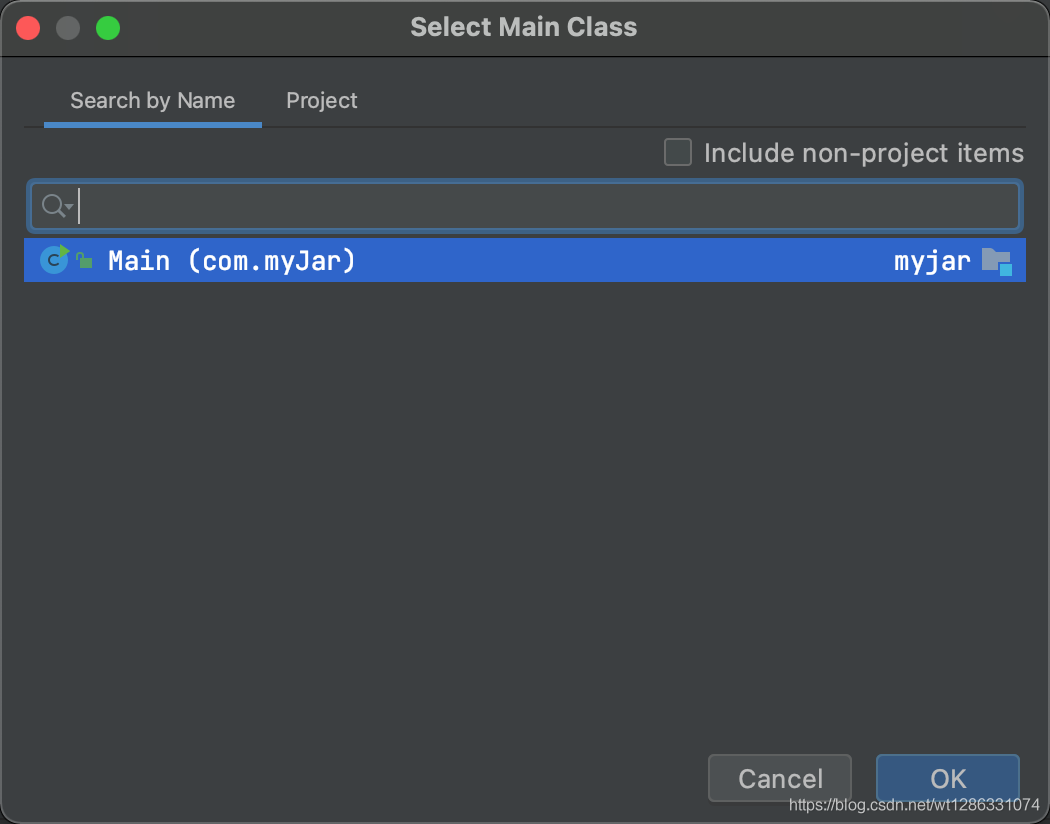Image resolution: width=1050 pixels, height=824 pixels.
Task: Click the green public access lock icon
Action: (85, 260)
